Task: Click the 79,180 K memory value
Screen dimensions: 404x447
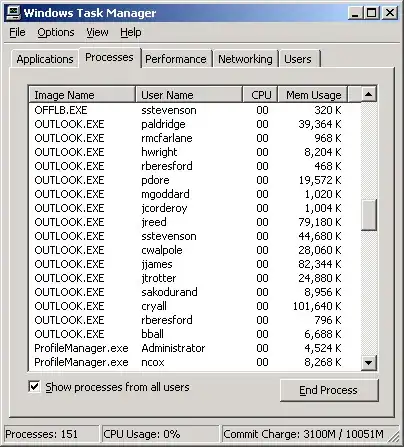Action: 320,222
